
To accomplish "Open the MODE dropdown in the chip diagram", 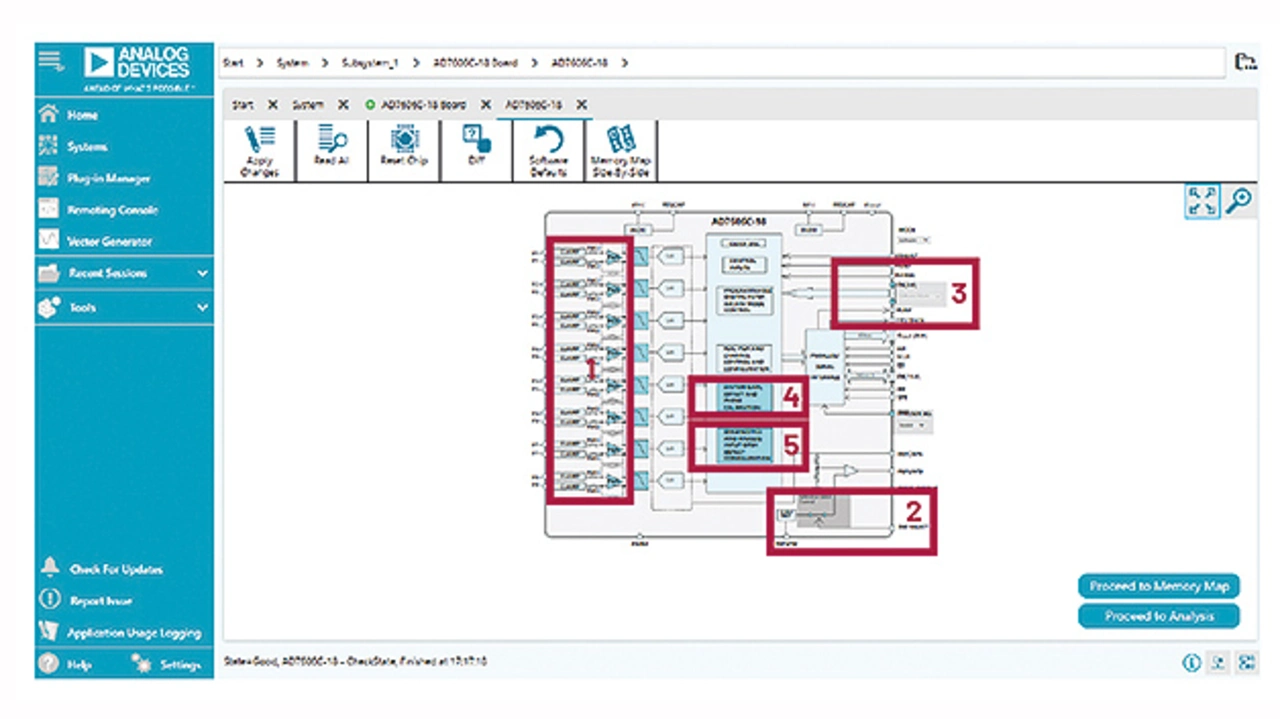I will (x=914, y=240).
